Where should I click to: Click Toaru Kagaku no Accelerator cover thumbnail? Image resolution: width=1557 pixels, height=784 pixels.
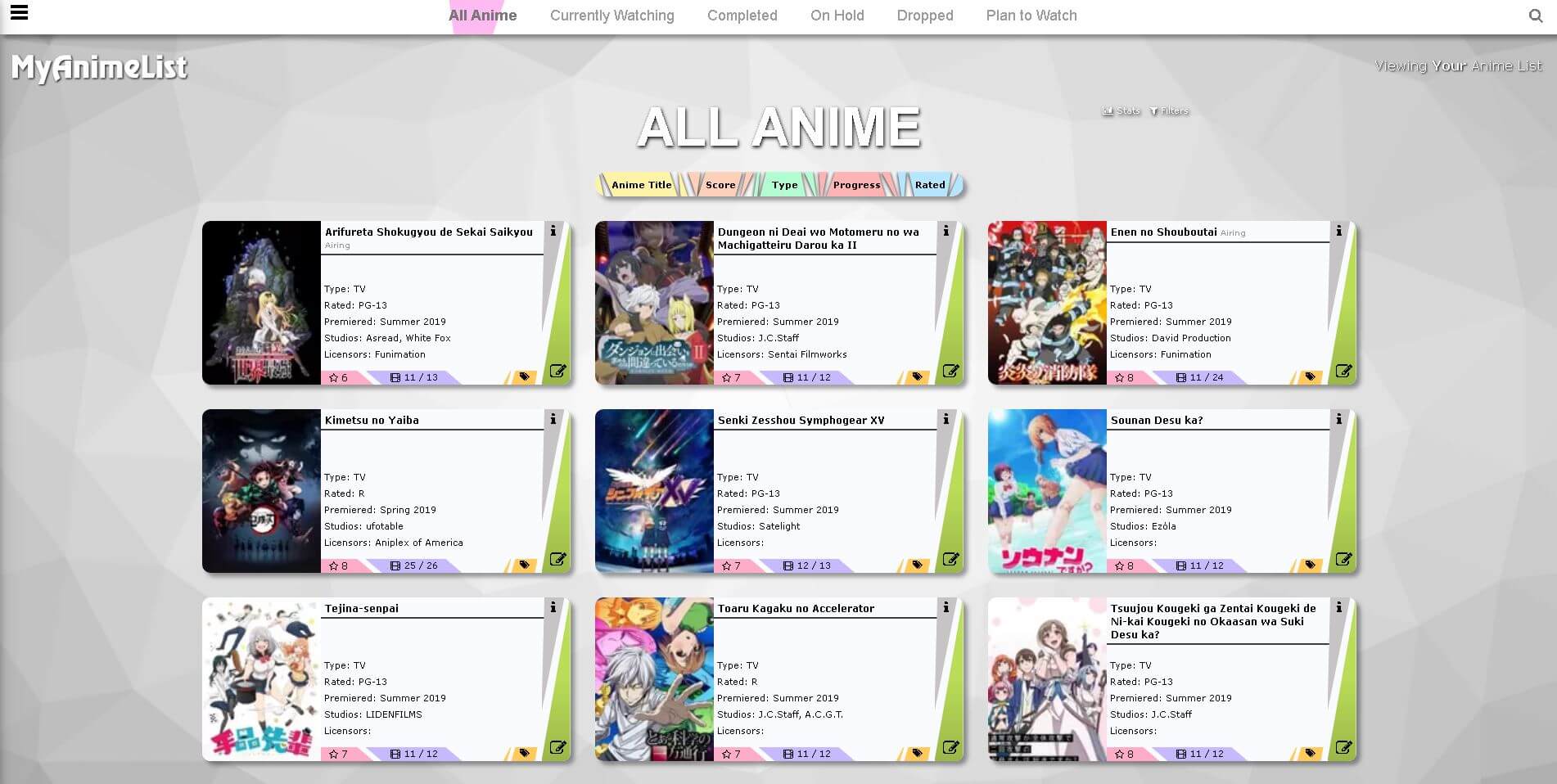(654, 679)
